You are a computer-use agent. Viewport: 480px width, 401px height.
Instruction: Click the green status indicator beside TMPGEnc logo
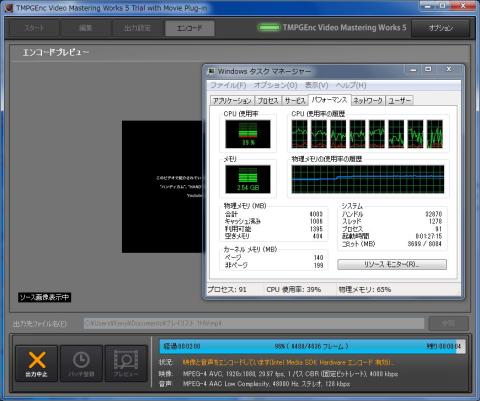pyautogui.click(x=269, y=27)
